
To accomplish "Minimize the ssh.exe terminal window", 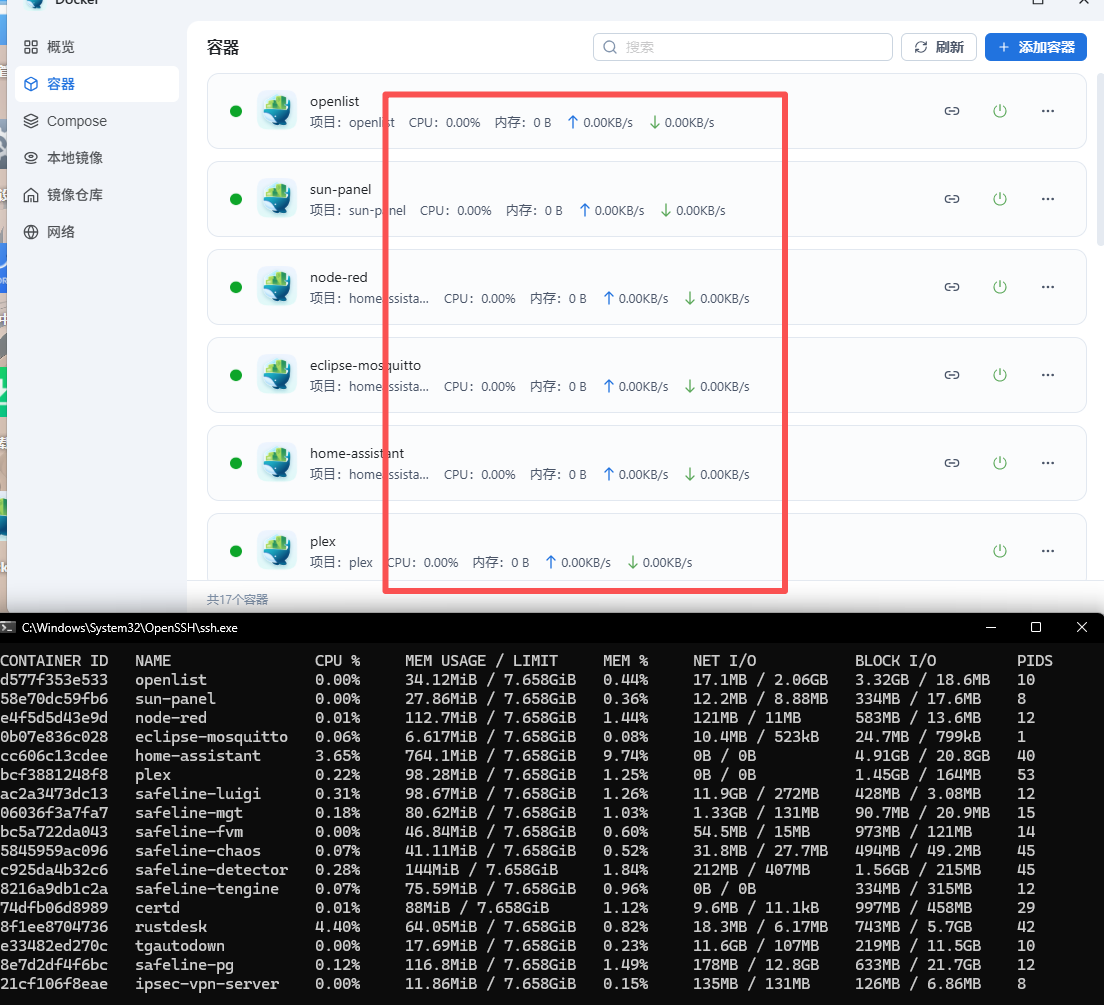I will (991, 628).
